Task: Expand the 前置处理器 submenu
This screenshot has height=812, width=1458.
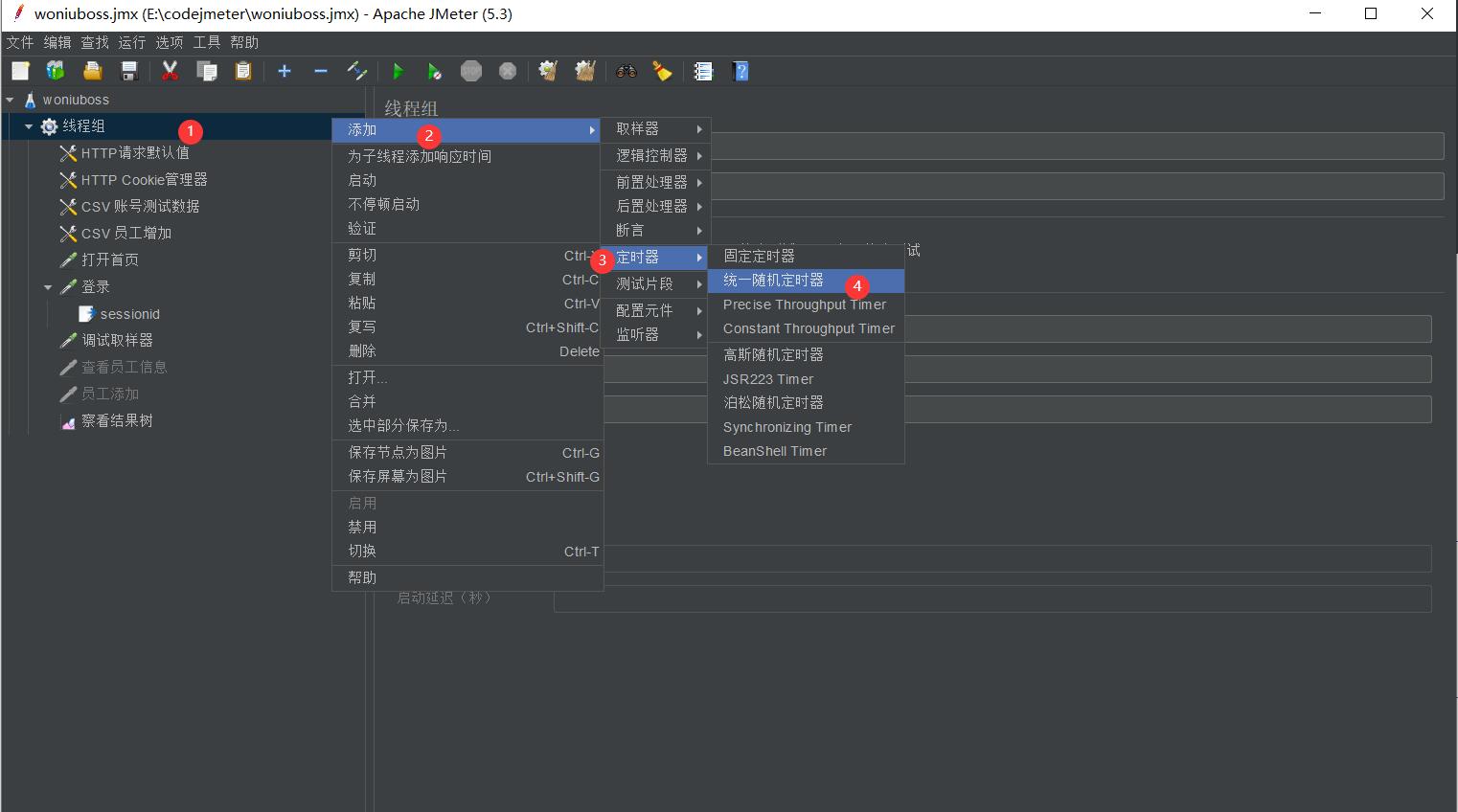Action: click(x=656, y=182)
